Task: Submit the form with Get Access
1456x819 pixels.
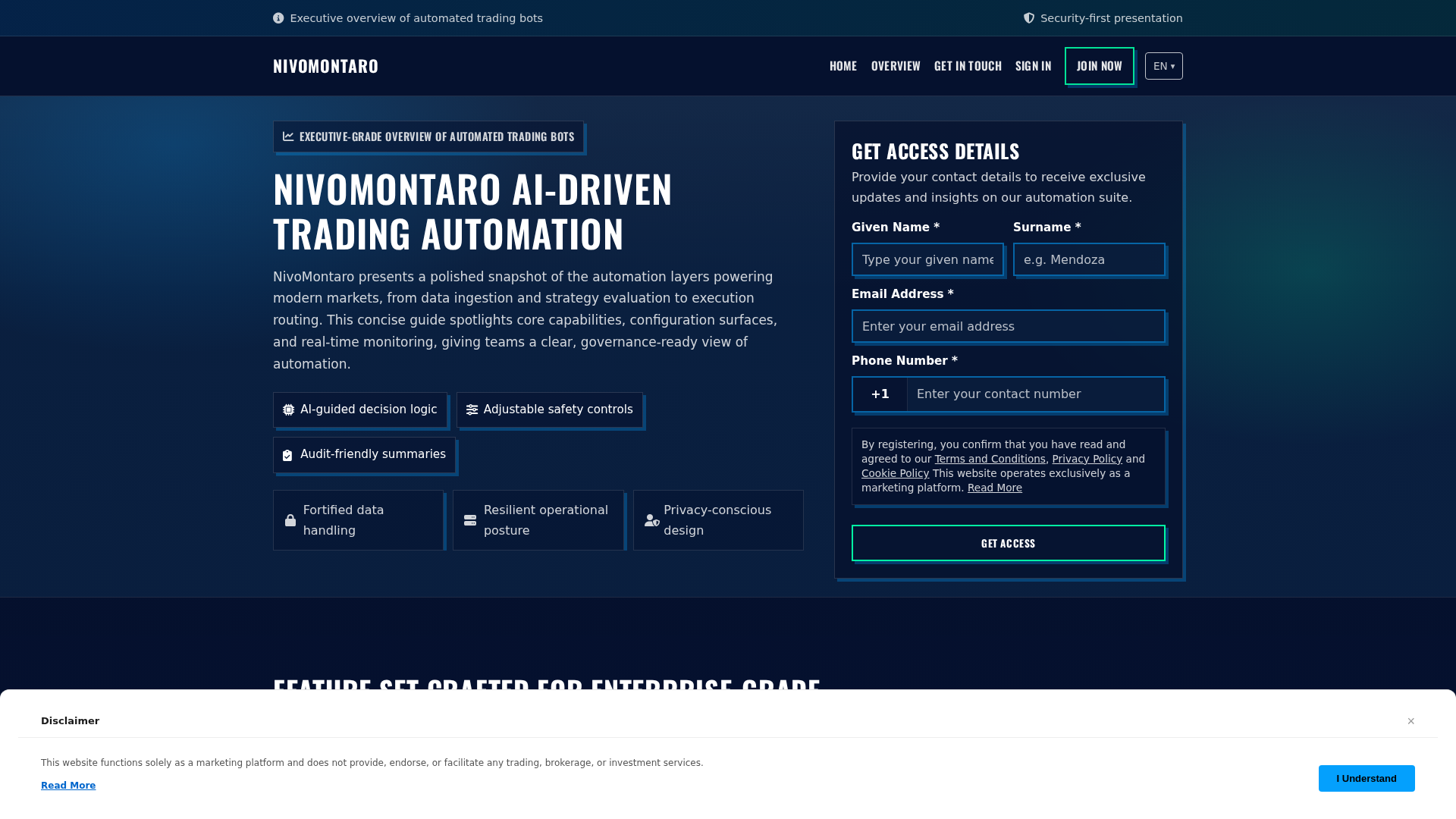Action: point(1009,543)
